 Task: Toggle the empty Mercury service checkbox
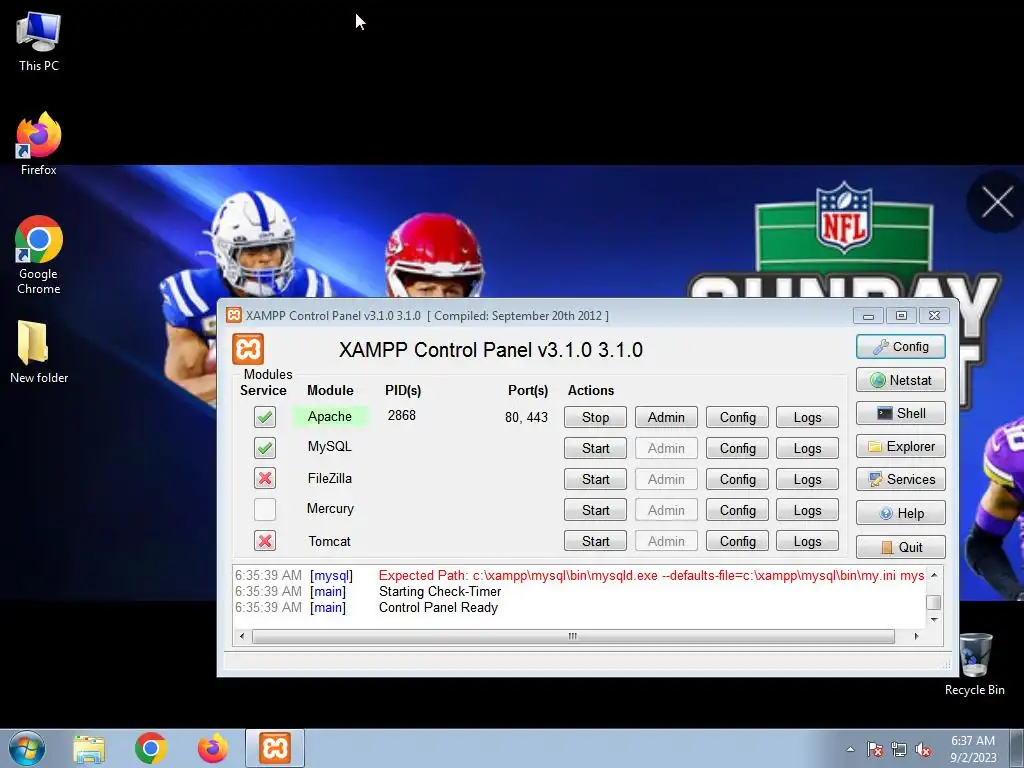[x=264, y=509]
